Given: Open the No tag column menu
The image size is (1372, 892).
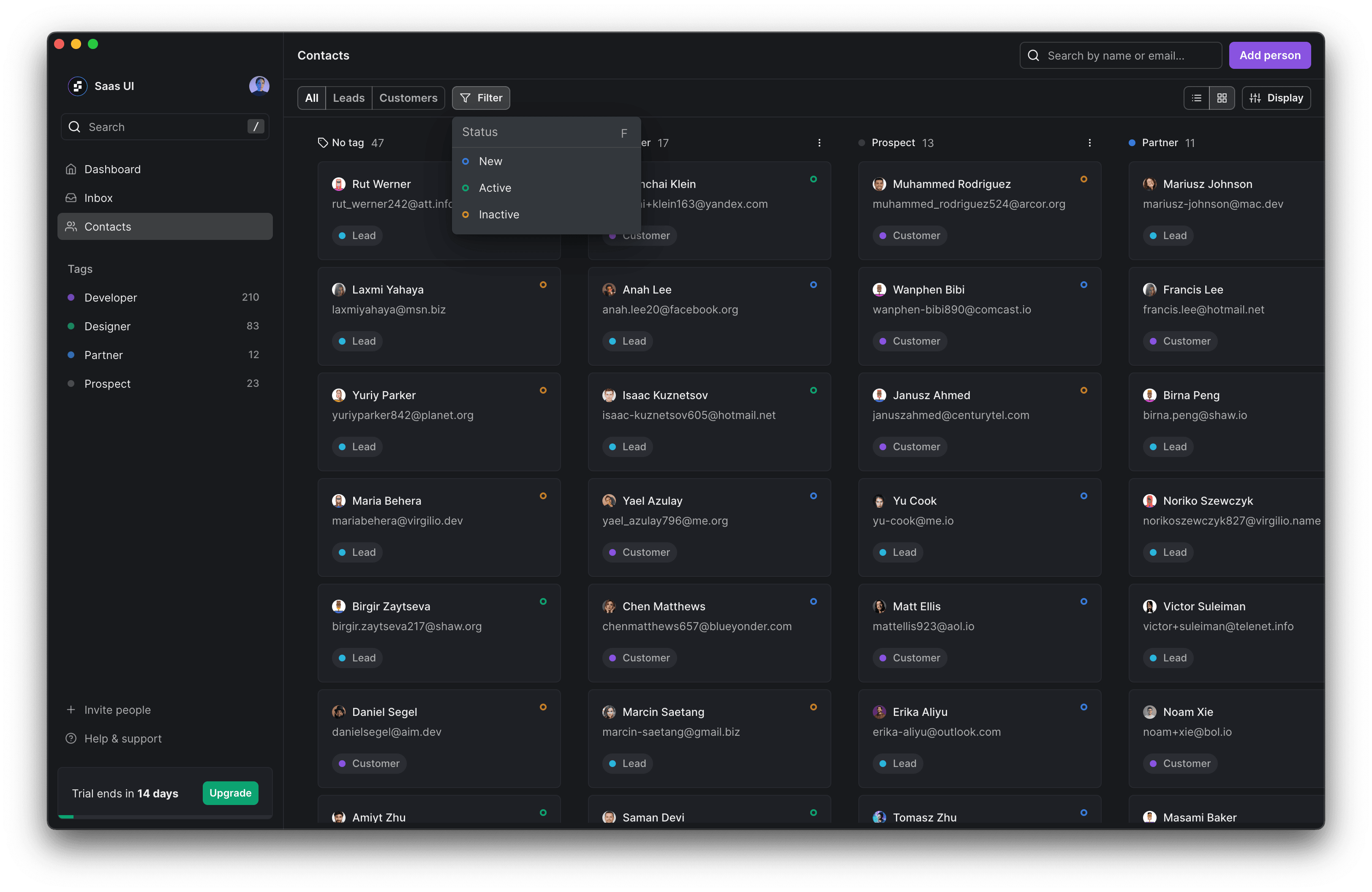Looking at the screenshot, I should point(550,142).
